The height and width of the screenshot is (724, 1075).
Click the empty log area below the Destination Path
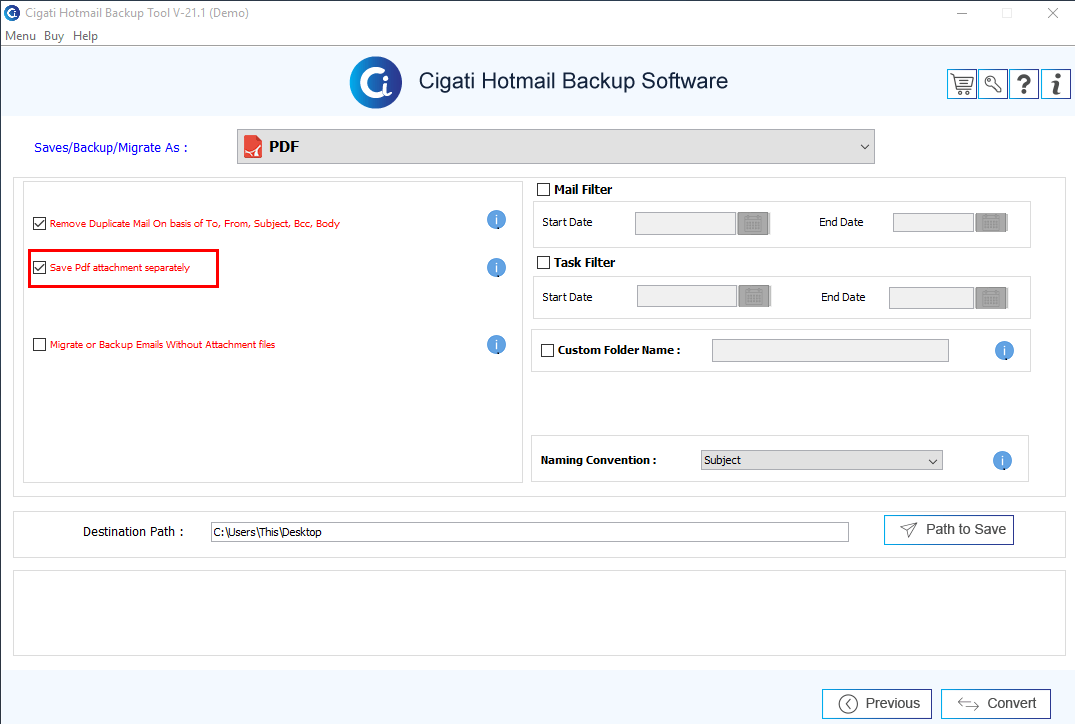539,613
